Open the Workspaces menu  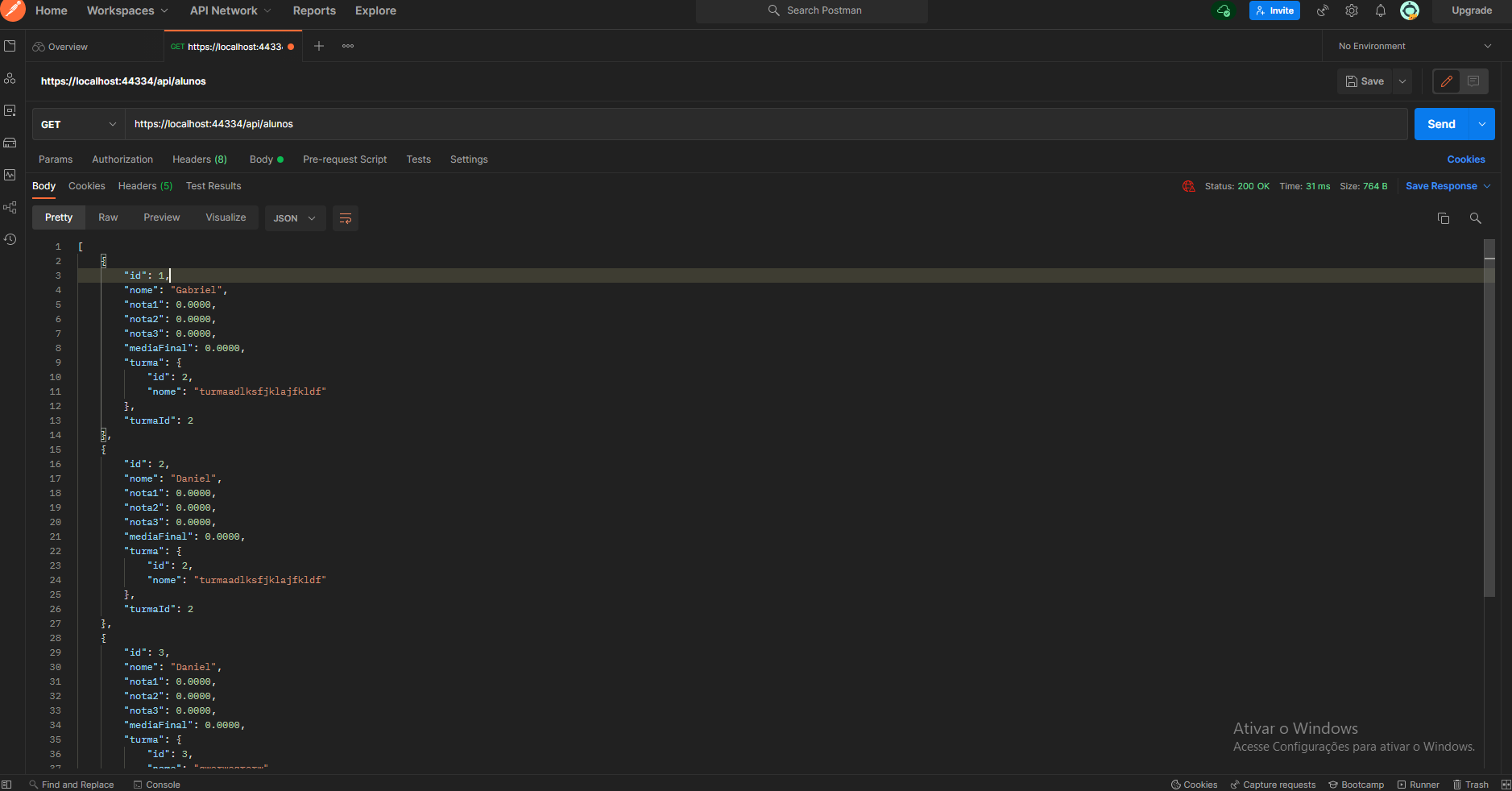pyautogui.click(x=126, y=10)
